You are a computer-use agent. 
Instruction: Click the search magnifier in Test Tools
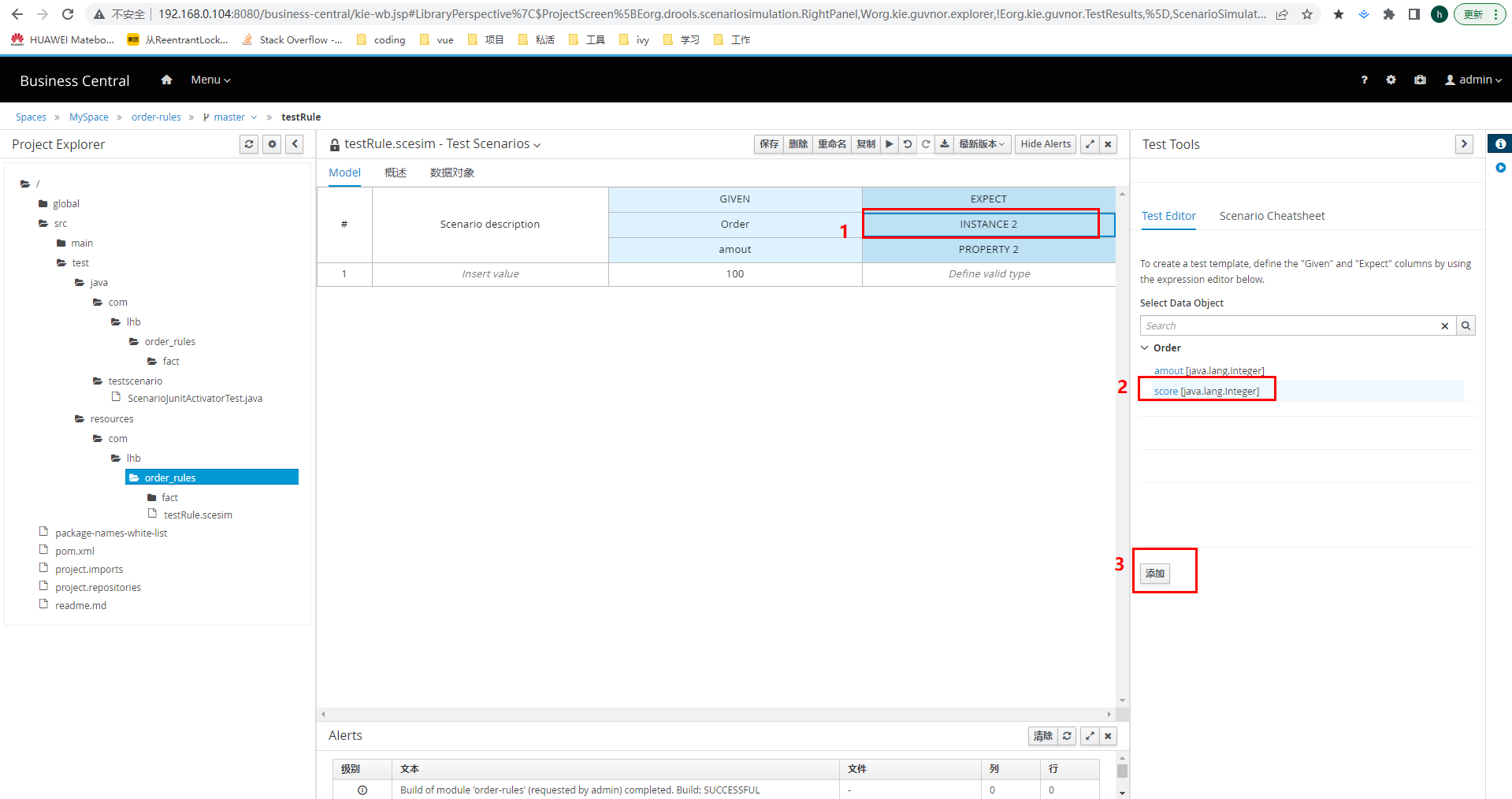[1466, 325]
